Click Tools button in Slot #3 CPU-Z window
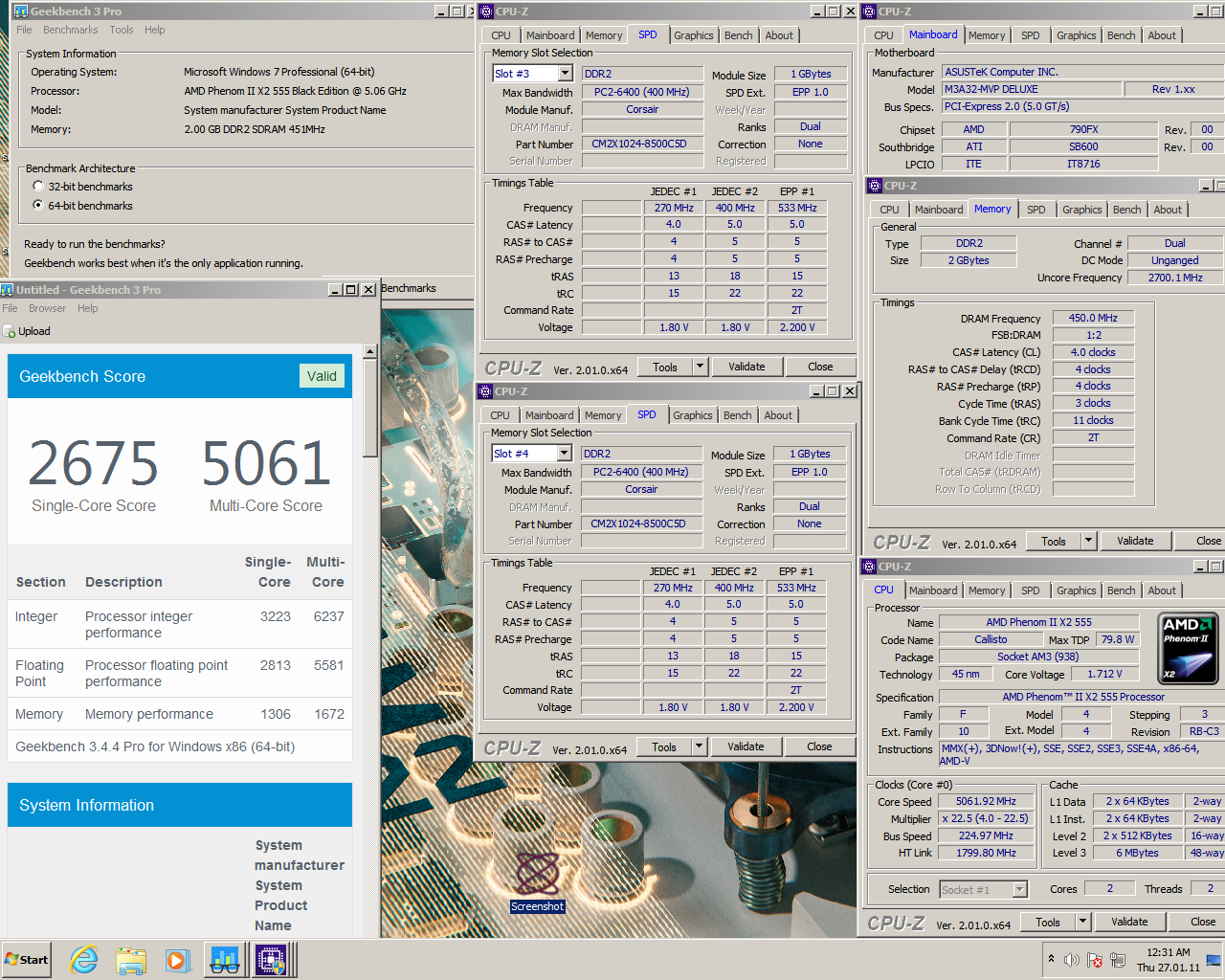This screenshot has height=980, width=1225. (x=664, y=367)
